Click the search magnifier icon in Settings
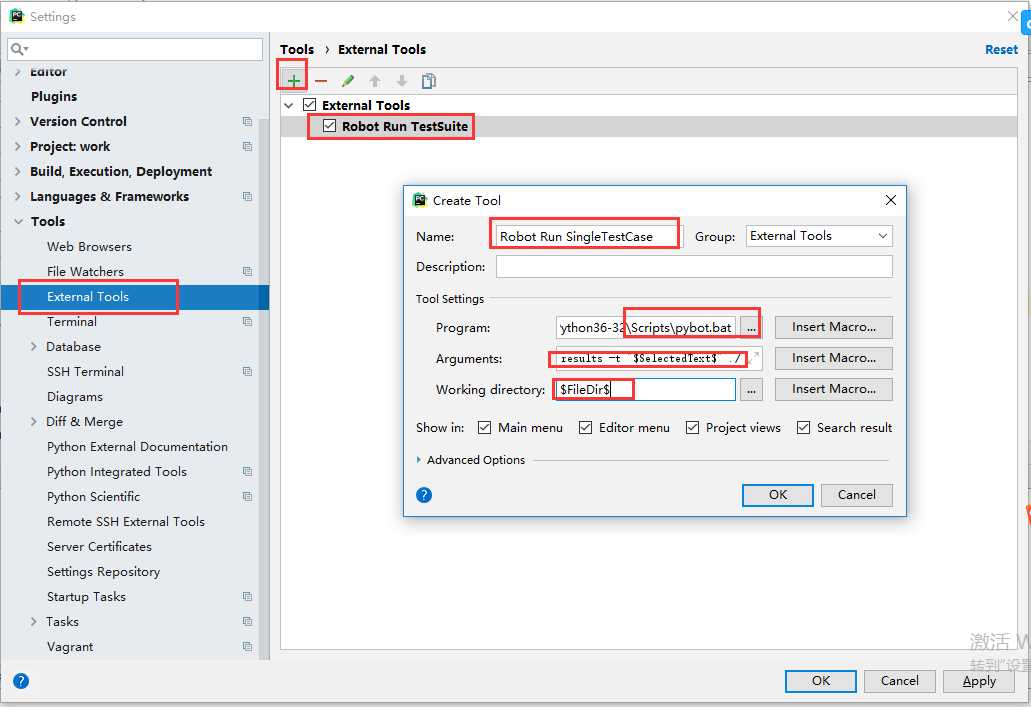The width and height of the screenshot is (1031, 707). coord(18,49)
